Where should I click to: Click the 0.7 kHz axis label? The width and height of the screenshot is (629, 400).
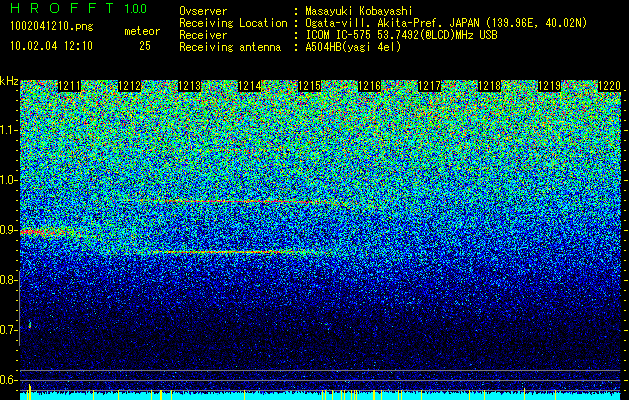(x=8, y=330)
